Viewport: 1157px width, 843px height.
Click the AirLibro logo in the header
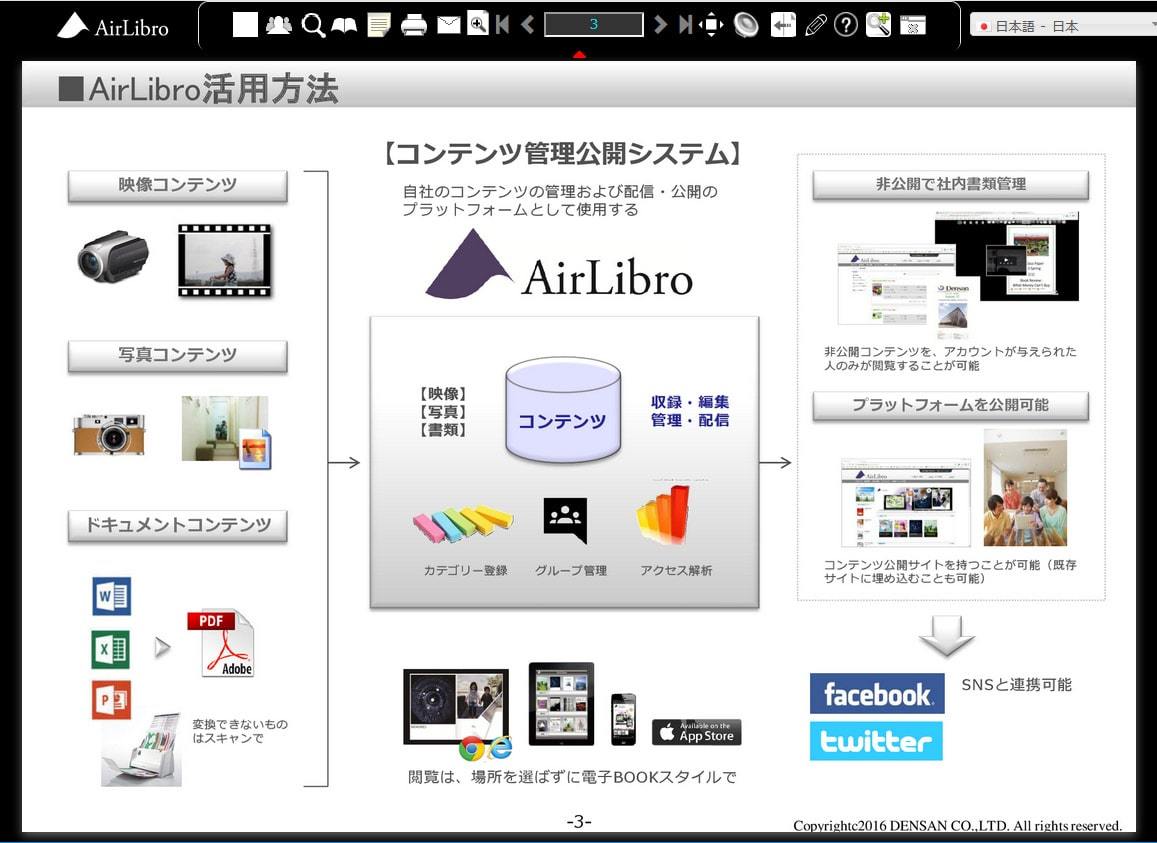click(113, 27)
